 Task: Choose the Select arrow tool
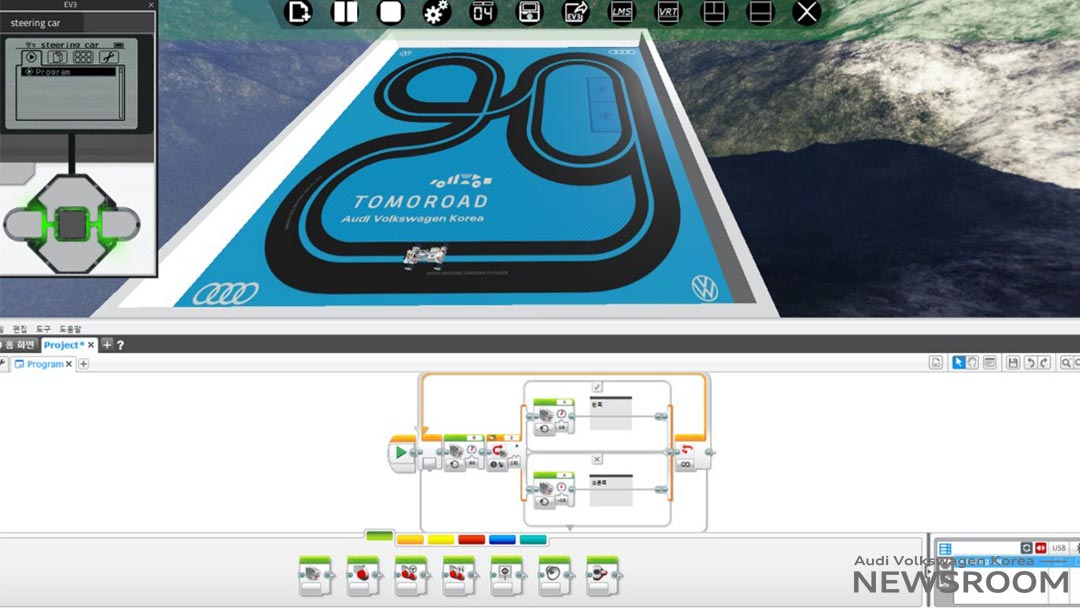pos(958,363)
